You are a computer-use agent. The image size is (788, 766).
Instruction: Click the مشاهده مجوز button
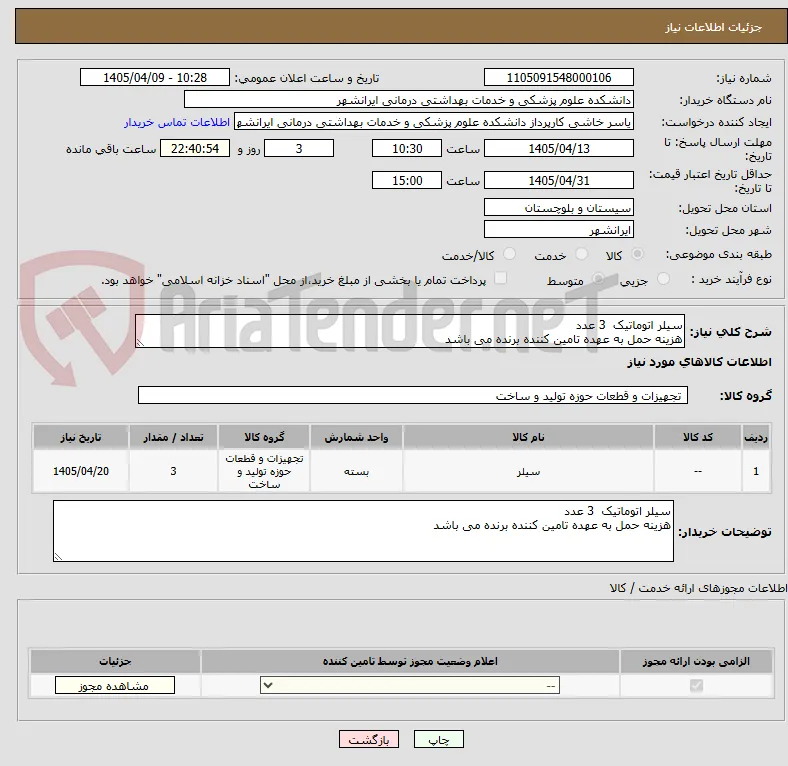point(115,685)
